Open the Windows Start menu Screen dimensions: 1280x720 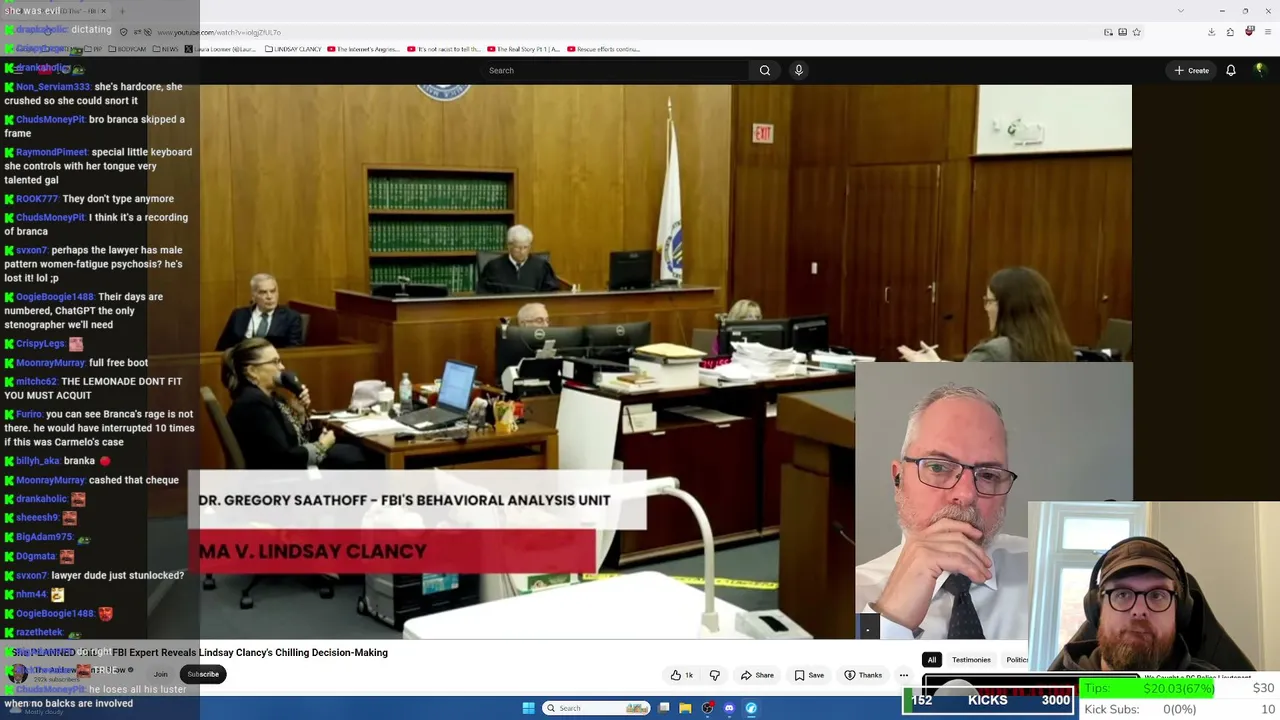point(529,708)
